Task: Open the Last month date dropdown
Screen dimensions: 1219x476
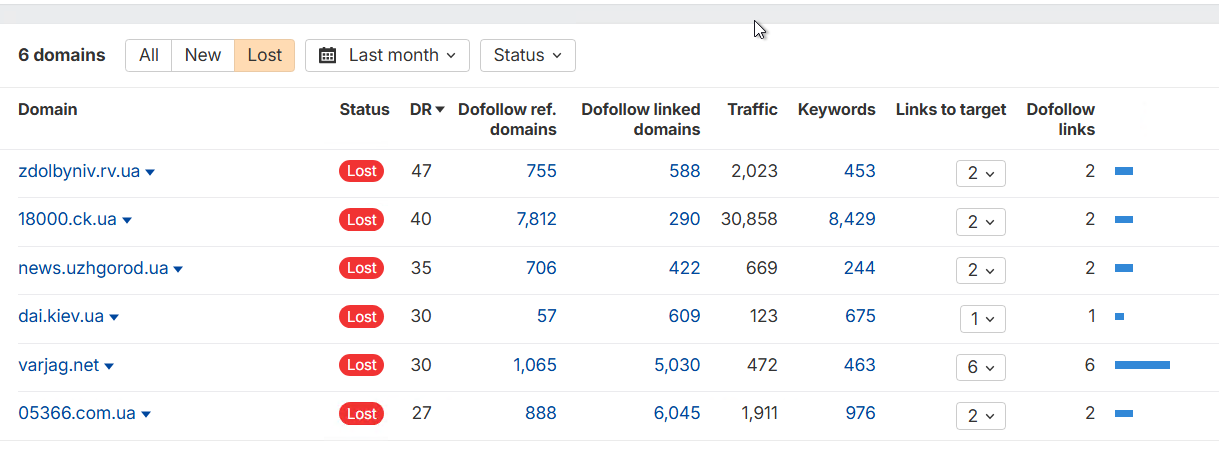Action: 387,56
